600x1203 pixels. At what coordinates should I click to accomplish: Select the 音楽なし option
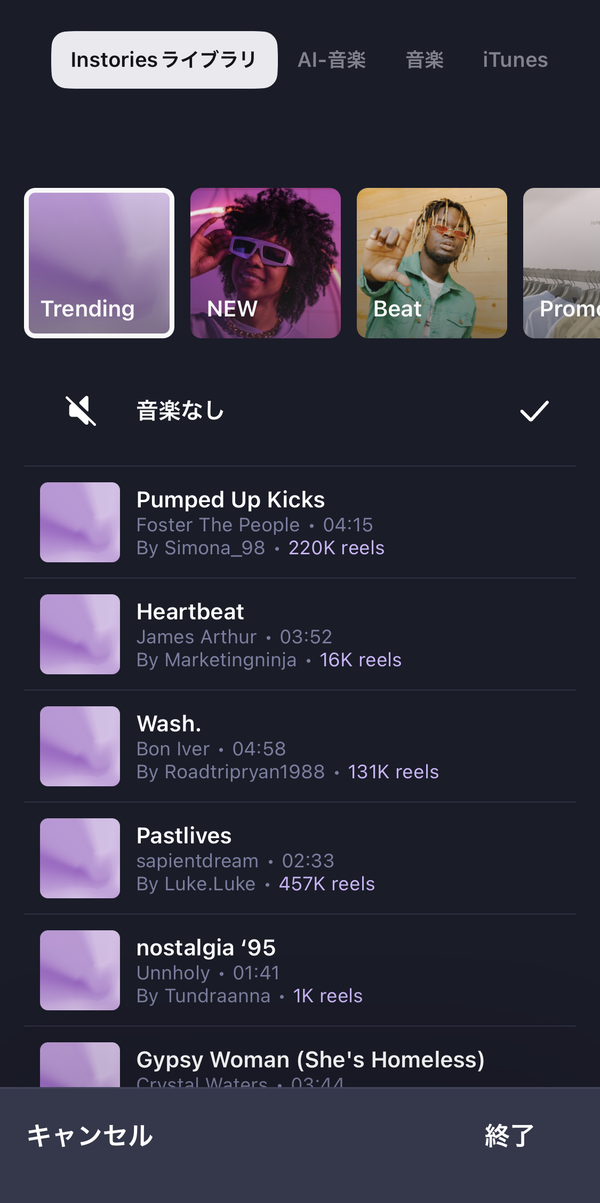pos(300,410)
